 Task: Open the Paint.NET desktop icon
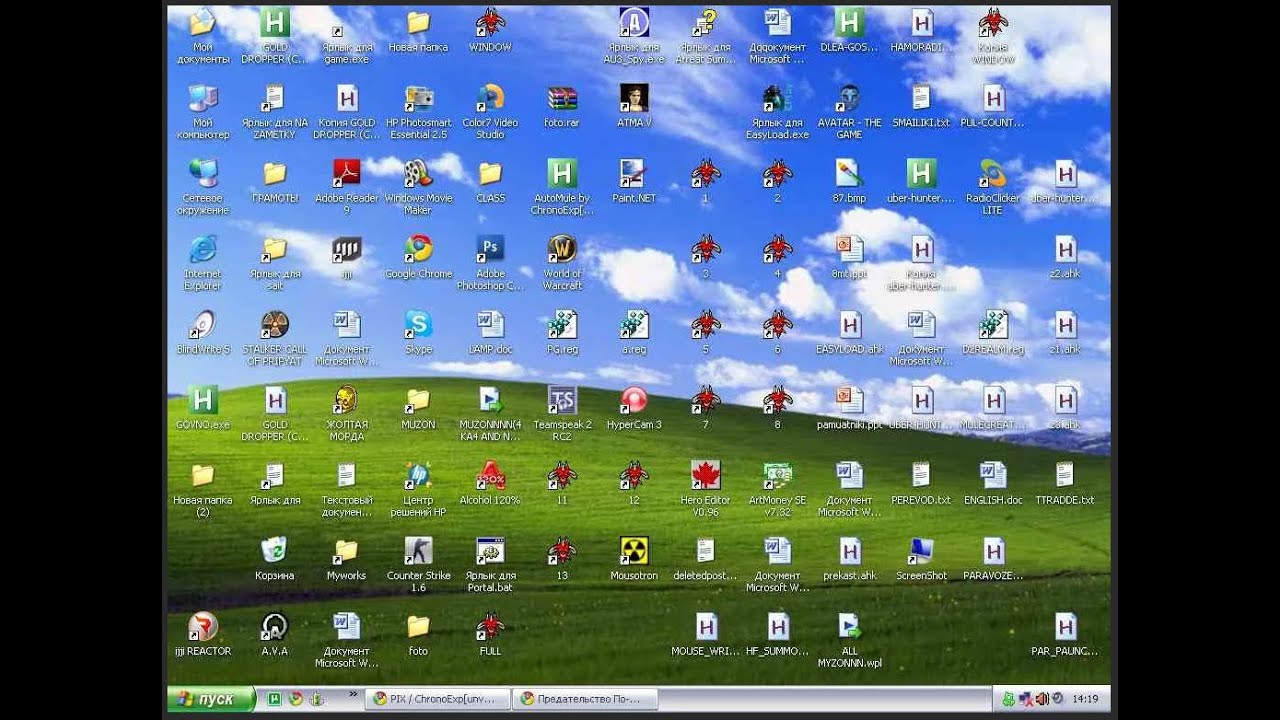[634, 181]
